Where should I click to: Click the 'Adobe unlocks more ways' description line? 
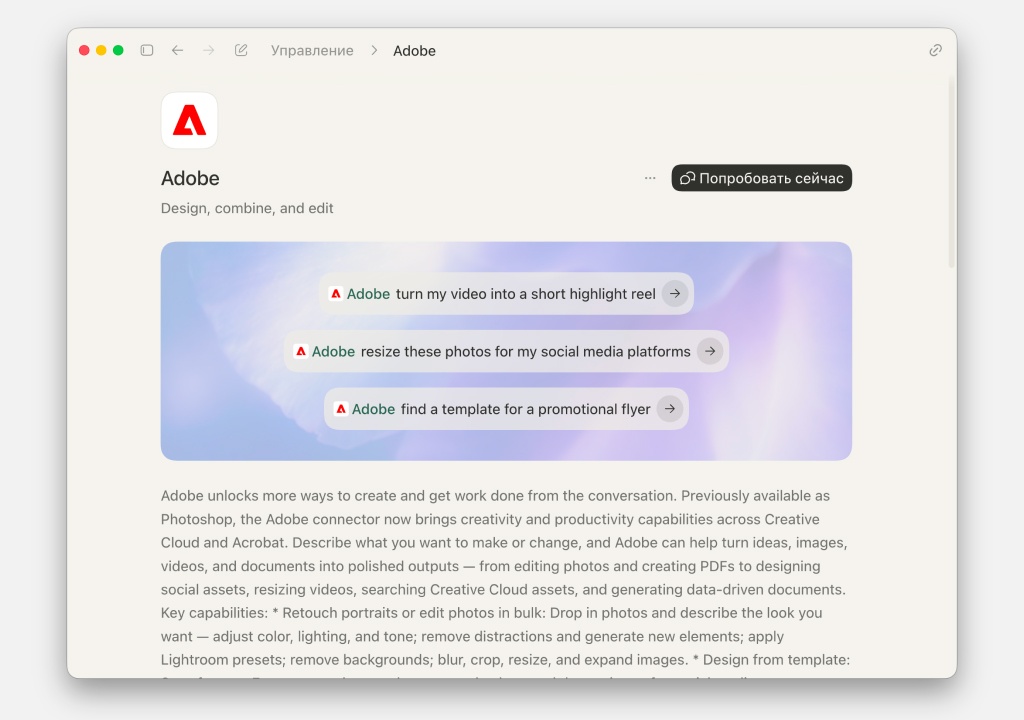point(495,495)
